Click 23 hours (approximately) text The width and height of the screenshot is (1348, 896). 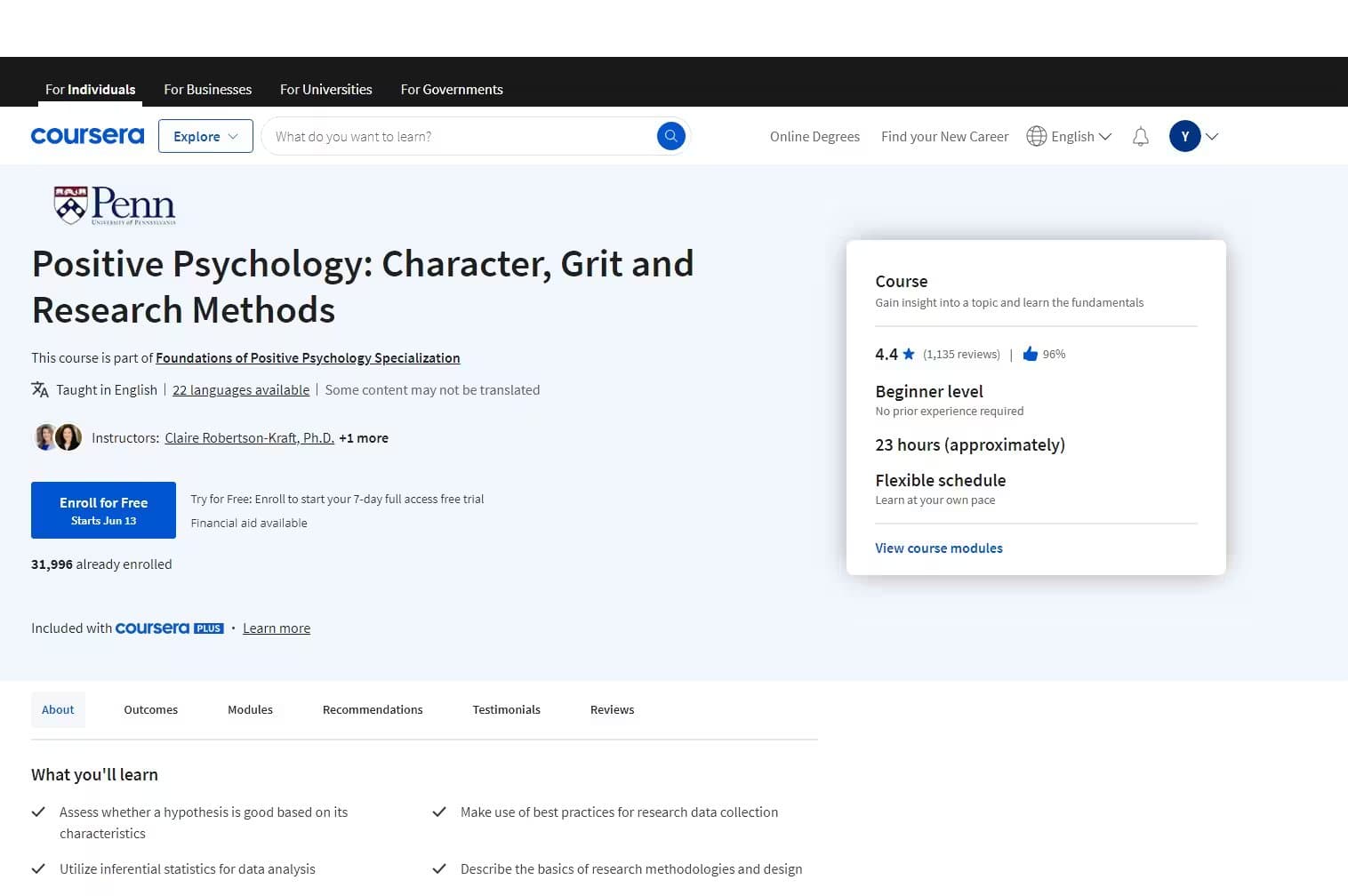[x=970, y=444]
